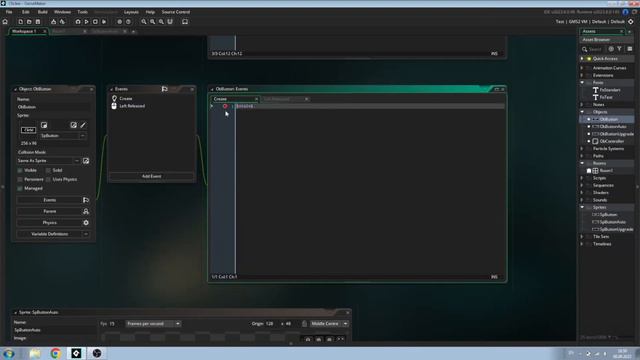Click the Physics gear icon

86,223
